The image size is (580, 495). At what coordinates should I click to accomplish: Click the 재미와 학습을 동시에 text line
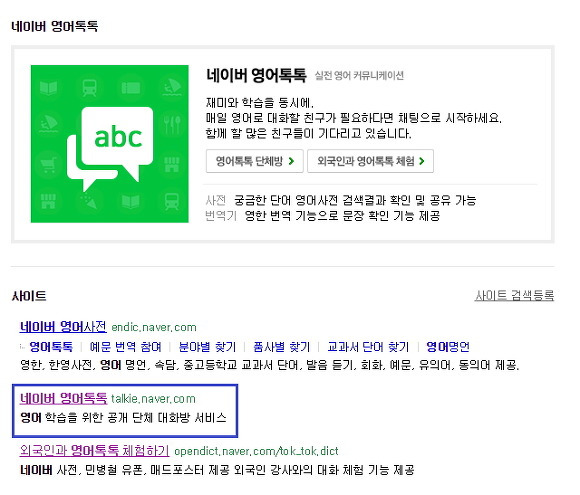[x=260, y=102]
